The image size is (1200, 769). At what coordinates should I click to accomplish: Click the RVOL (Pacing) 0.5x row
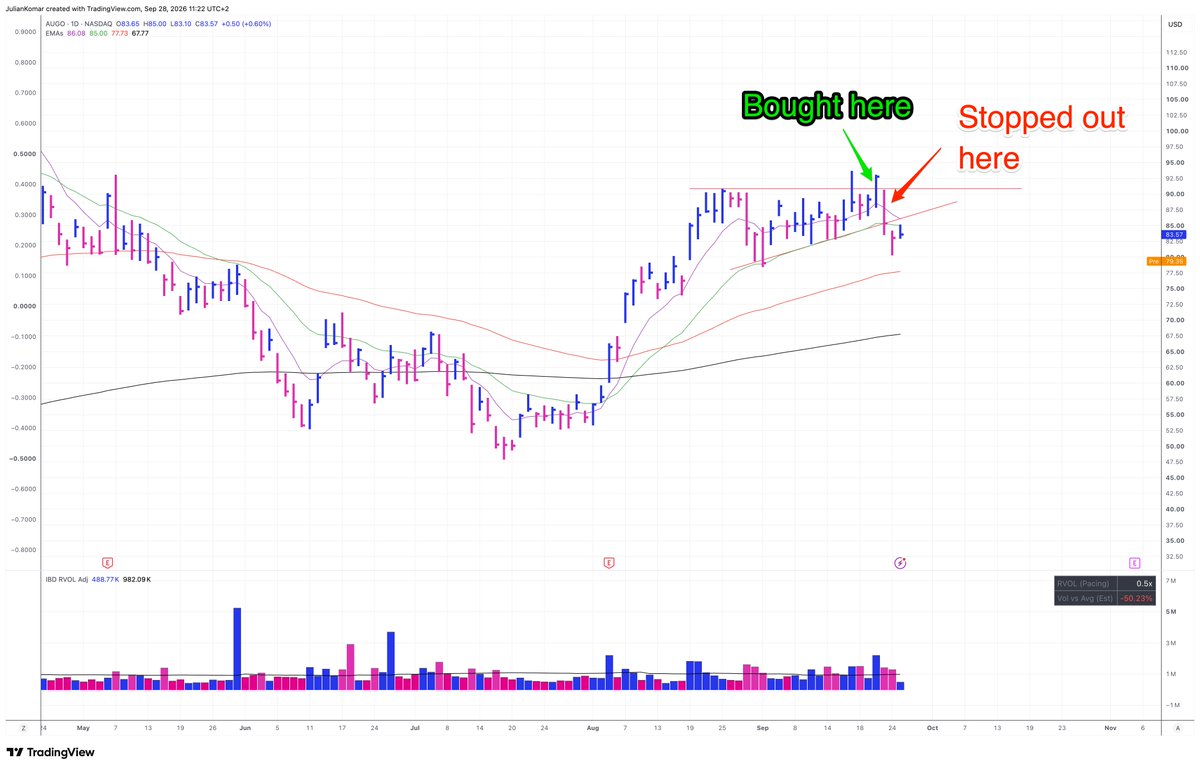[1105, 583]
